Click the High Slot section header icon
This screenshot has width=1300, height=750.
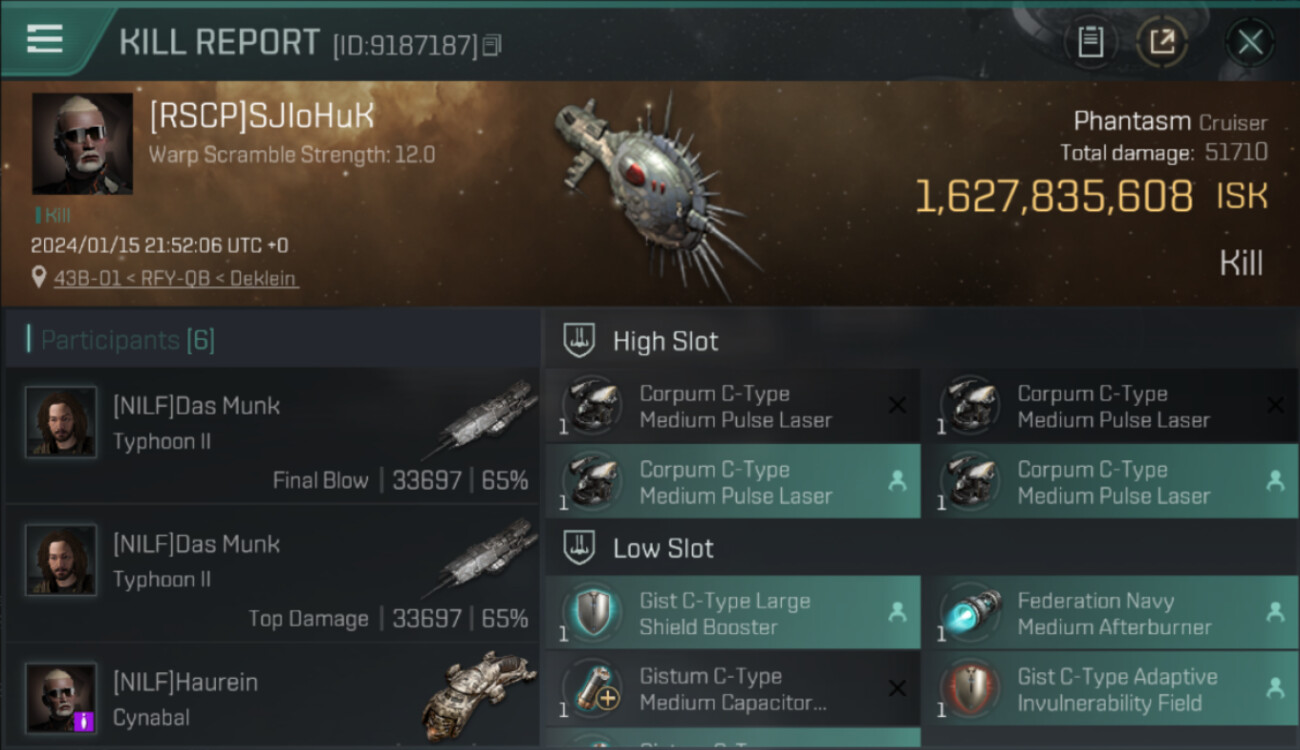pyautogui.click(x=580, y=340)
